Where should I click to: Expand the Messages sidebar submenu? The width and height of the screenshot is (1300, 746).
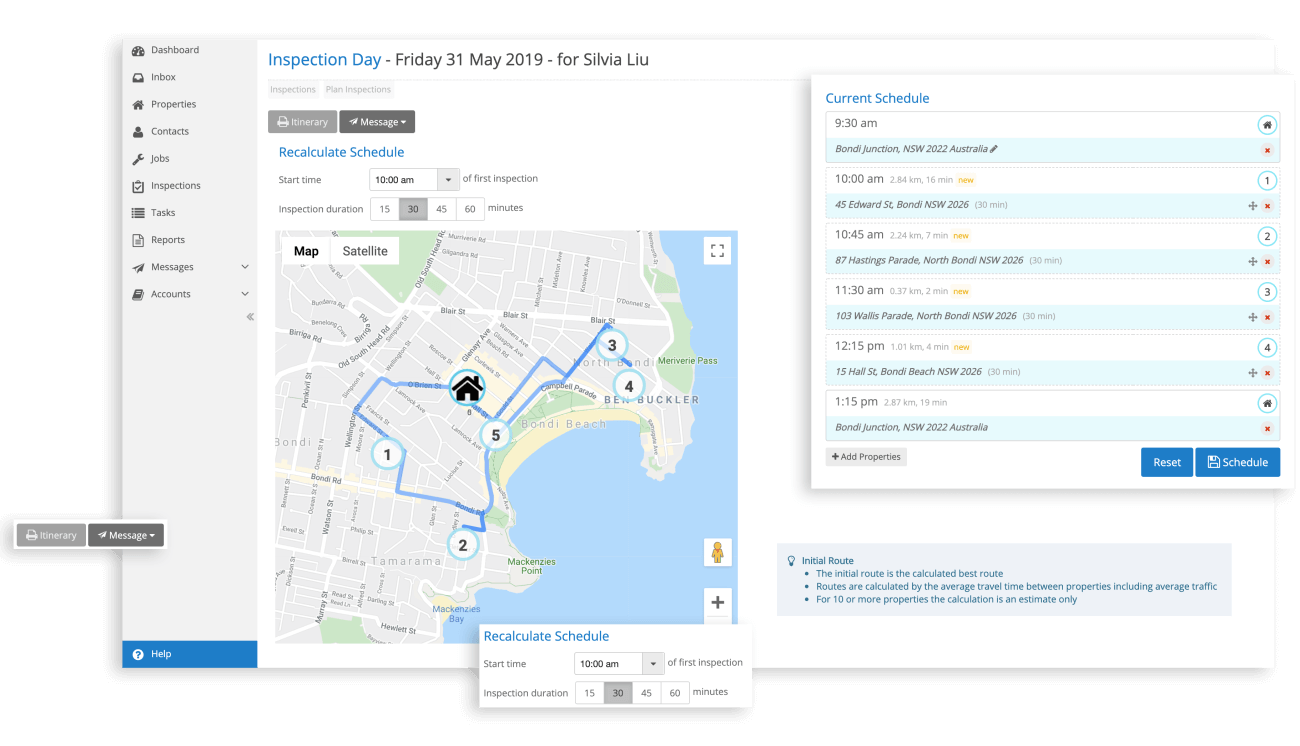pyautogui.click(x=245, y=267)
